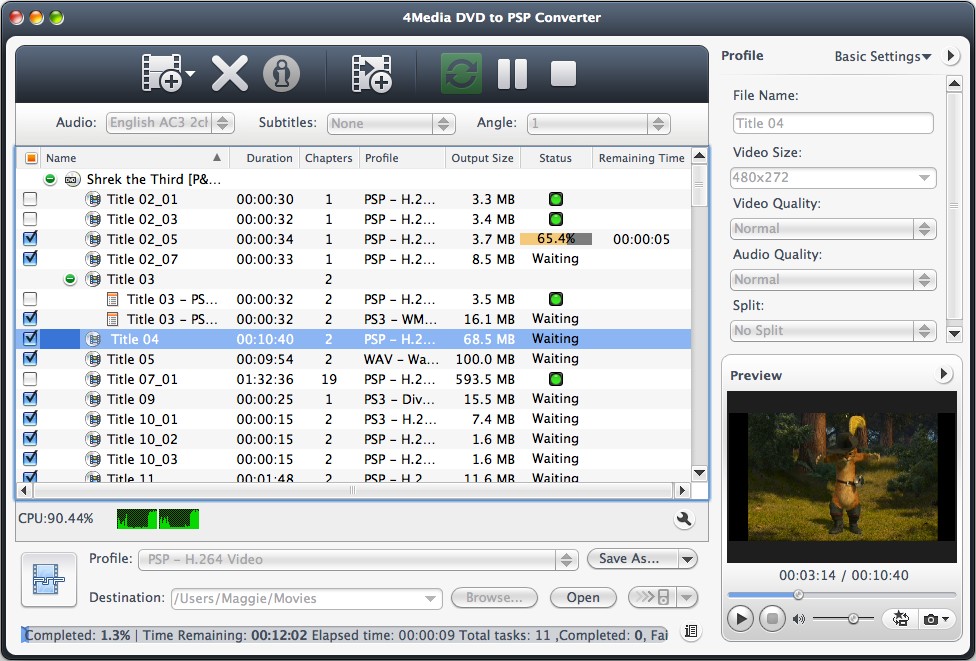Delete selected title using the X icon
The image size is (976, 661).
pyautogui.click(x=231, y=71)
